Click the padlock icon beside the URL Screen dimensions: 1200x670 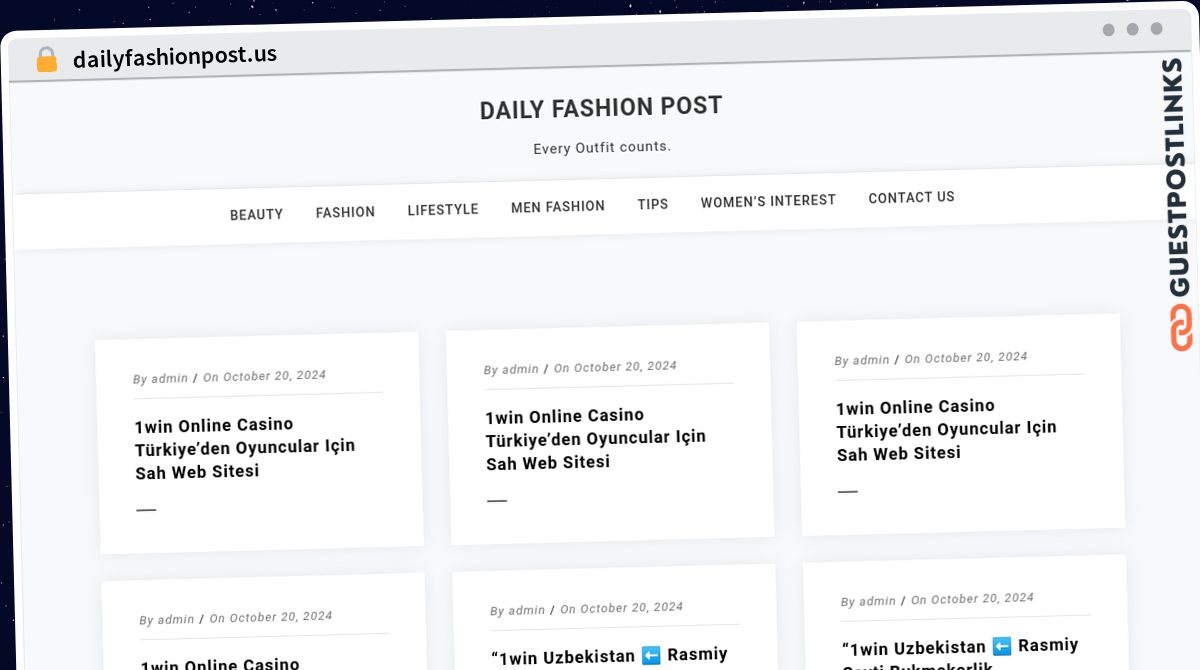[47, 60]
